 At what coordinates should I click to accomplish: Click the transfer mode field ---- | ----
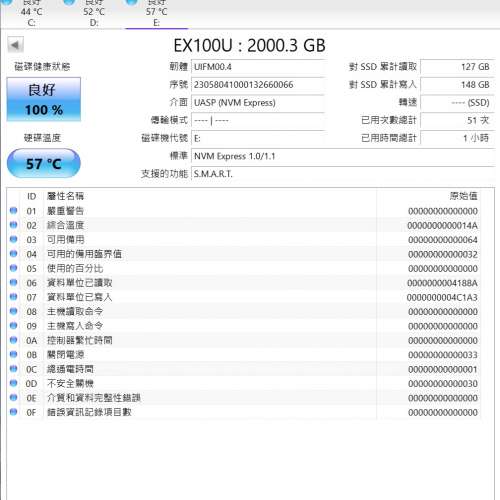(258, 120)
